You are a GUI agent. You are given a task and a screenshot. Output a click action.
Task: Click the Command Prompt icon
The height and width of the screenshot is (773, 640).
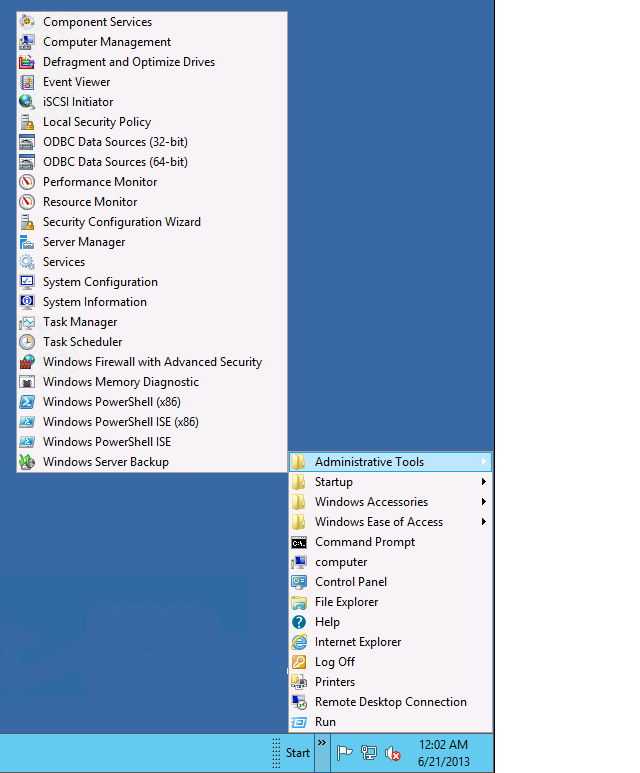[299, 542]
